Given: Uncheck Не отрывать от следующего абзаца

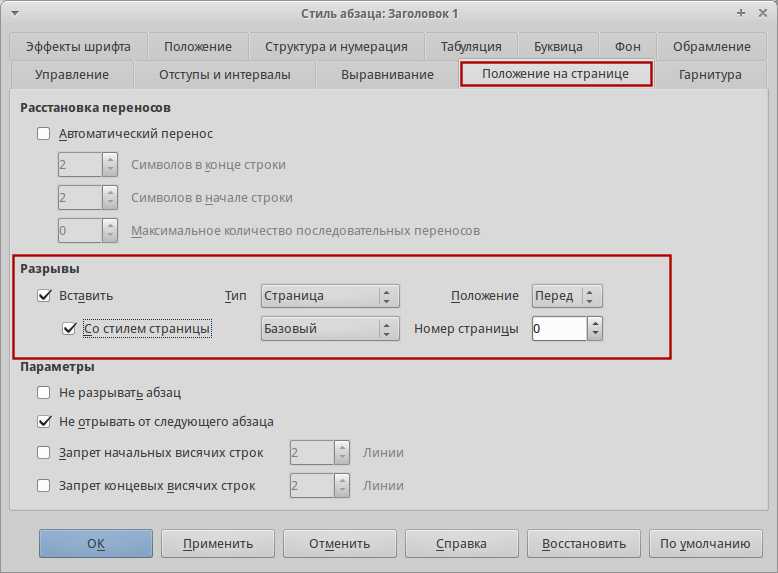Looking at the screenshot, I should (44, 422).
